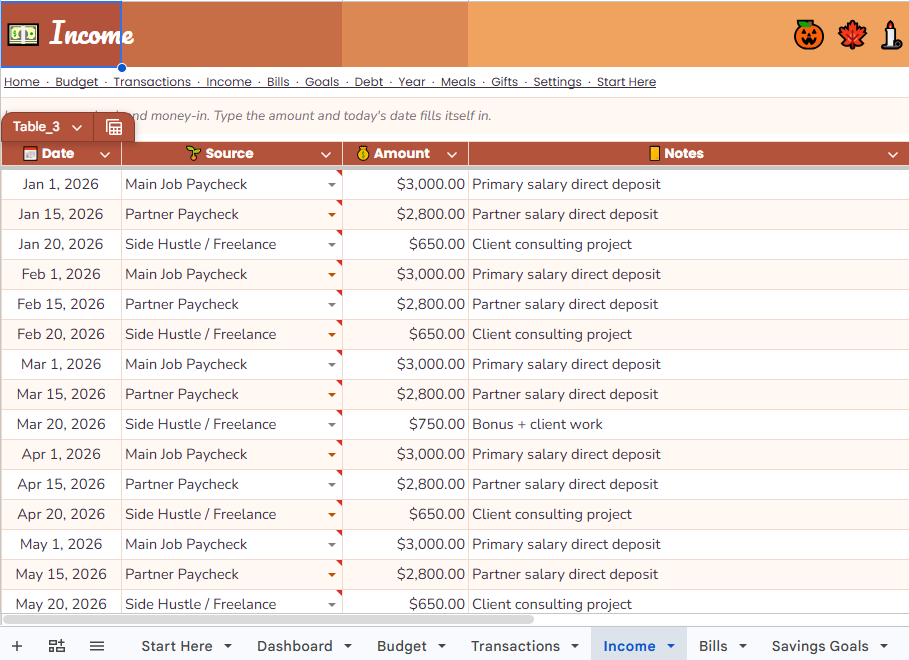Select the $2,800.00 amount in Mar 15 row
The width and height of the screenshot is (909, 660).
pyautogui.click(x=405, y=394)
